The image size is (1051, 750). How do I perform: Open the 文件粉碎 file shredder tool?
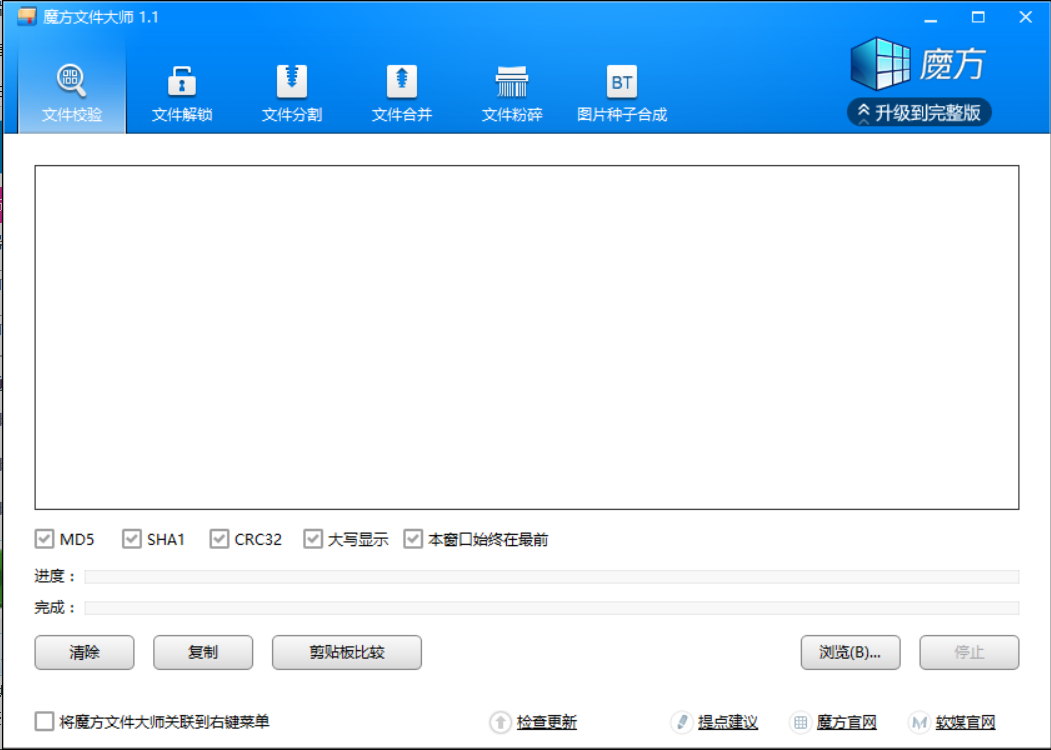[x=511, y=92]
